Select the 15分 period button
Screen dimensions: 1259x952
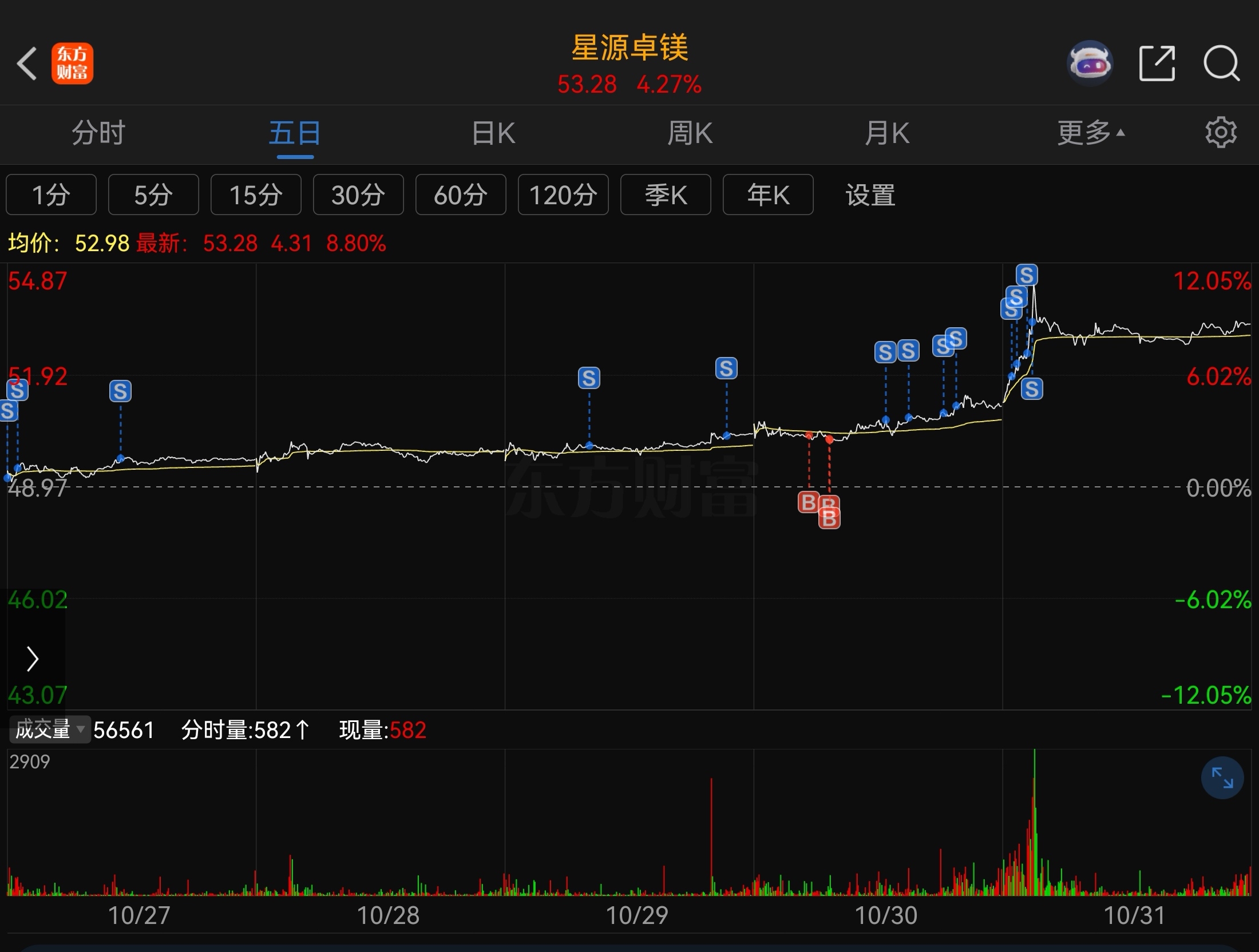(256, 195)
